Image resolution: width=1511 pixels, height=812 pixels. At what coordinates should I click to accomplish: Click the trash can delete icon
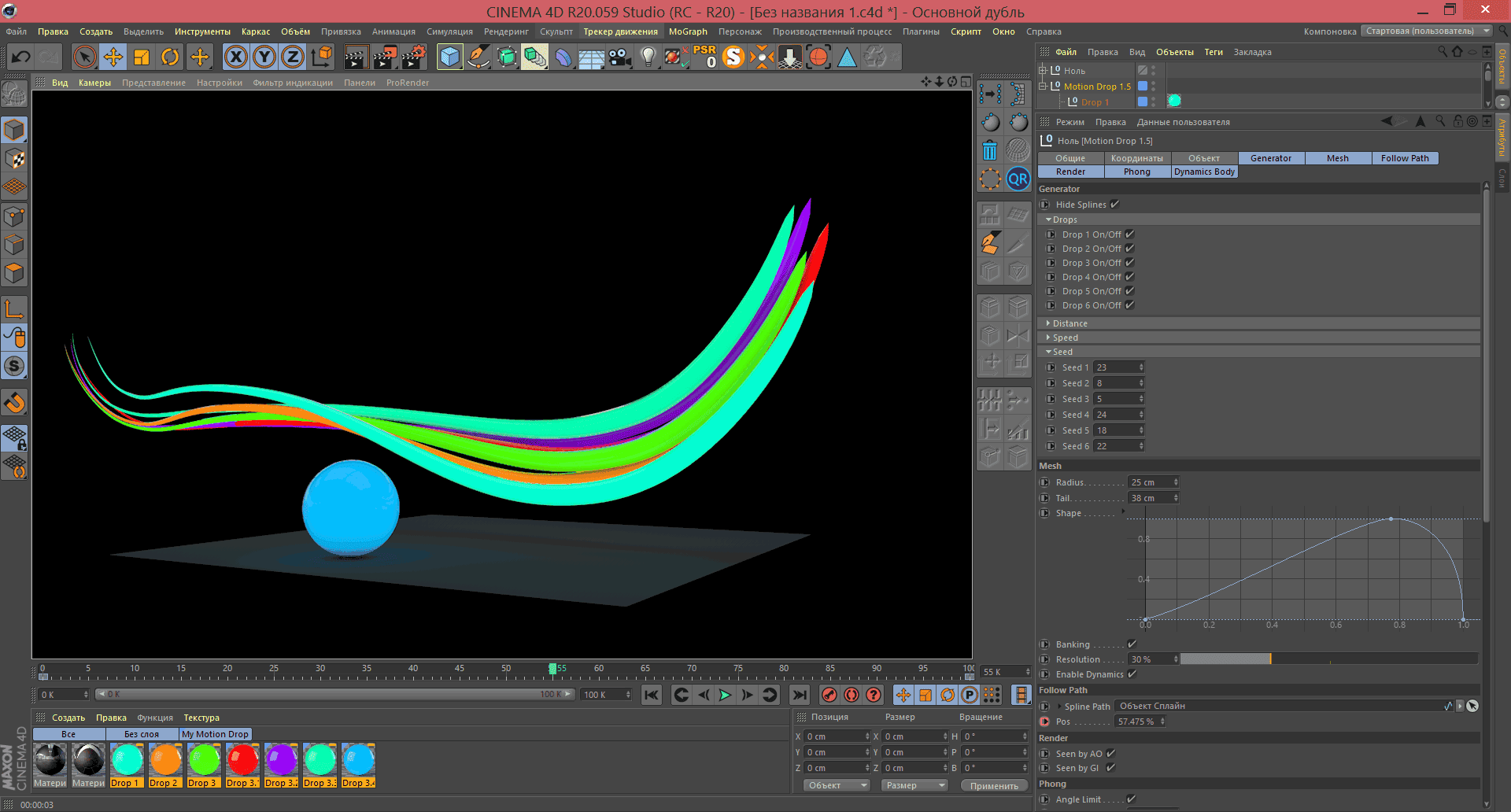pyautogui.click(x=990, y=149)
